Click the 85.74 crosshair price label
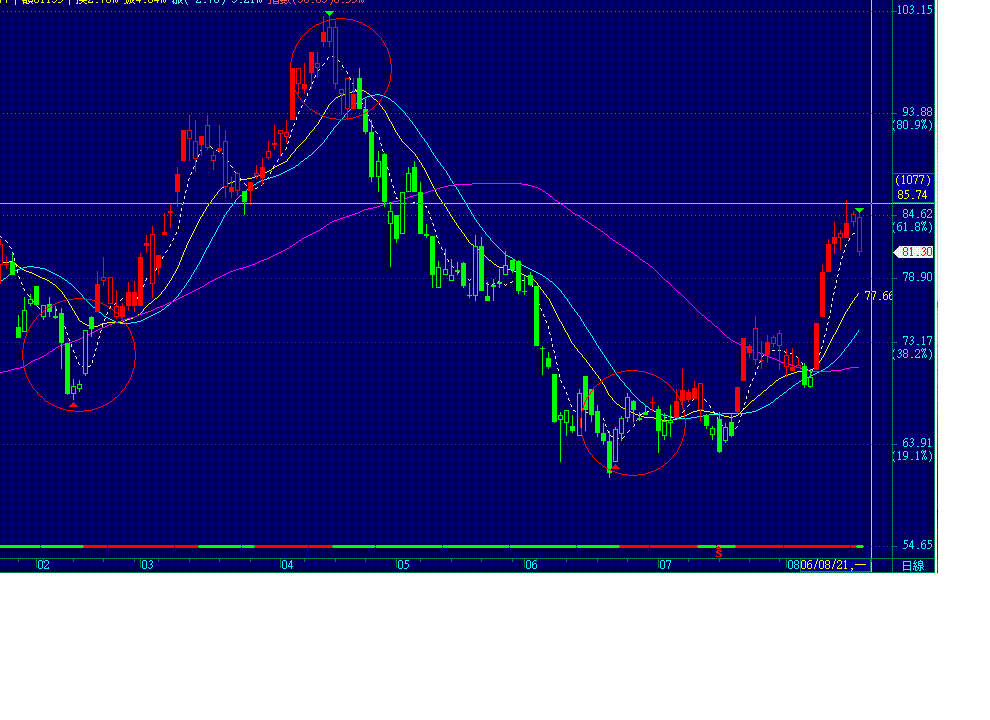Image resolution: width=990 pixels, height=720 pixels. click(x=914, y=195)
